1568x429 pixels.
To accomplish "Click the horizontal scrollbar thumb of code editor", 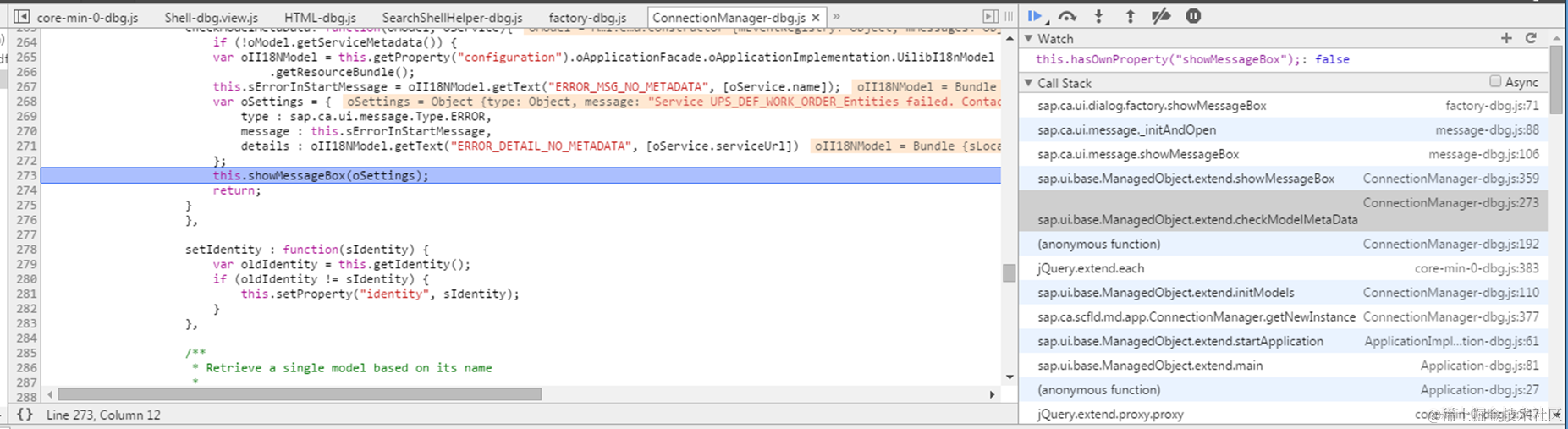I will tap(300, 394).
